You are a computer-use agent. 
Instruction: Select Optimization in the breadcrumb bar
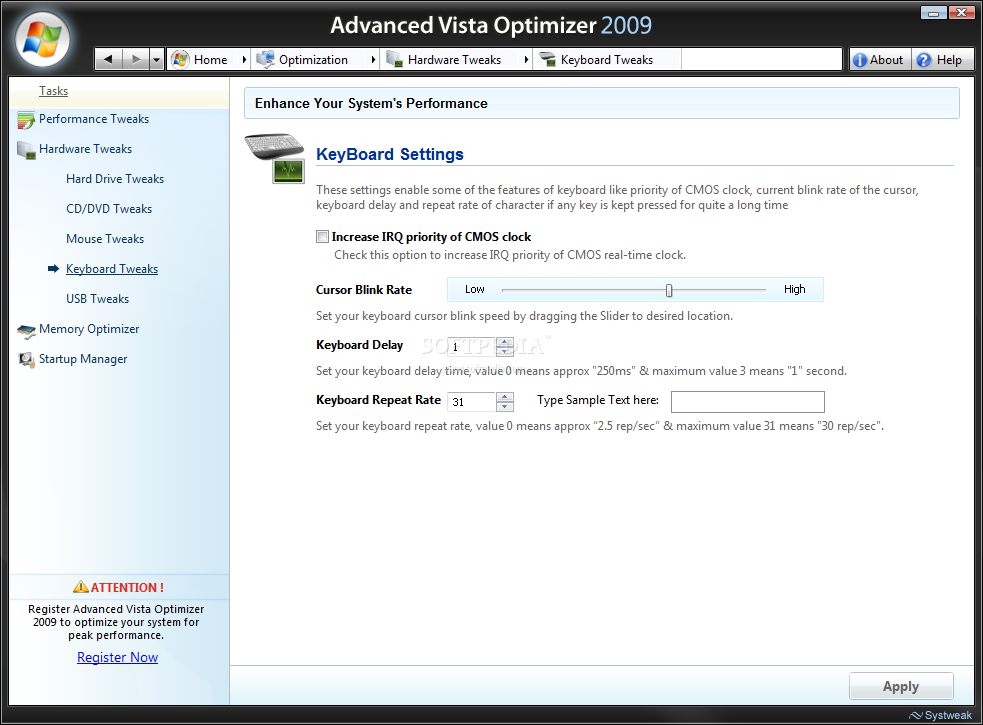[x=313, y=60]
